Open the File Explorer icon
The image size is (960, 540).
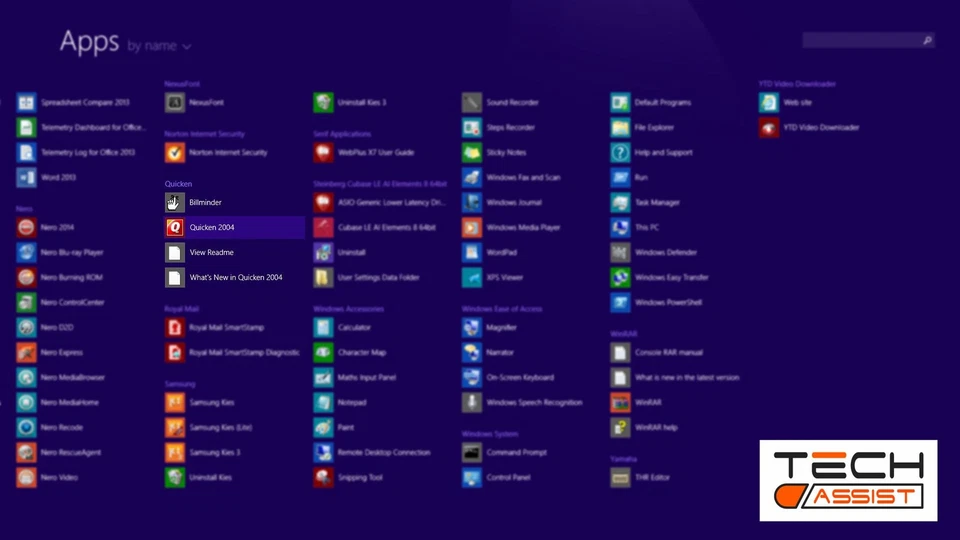[x=620, y=127]
